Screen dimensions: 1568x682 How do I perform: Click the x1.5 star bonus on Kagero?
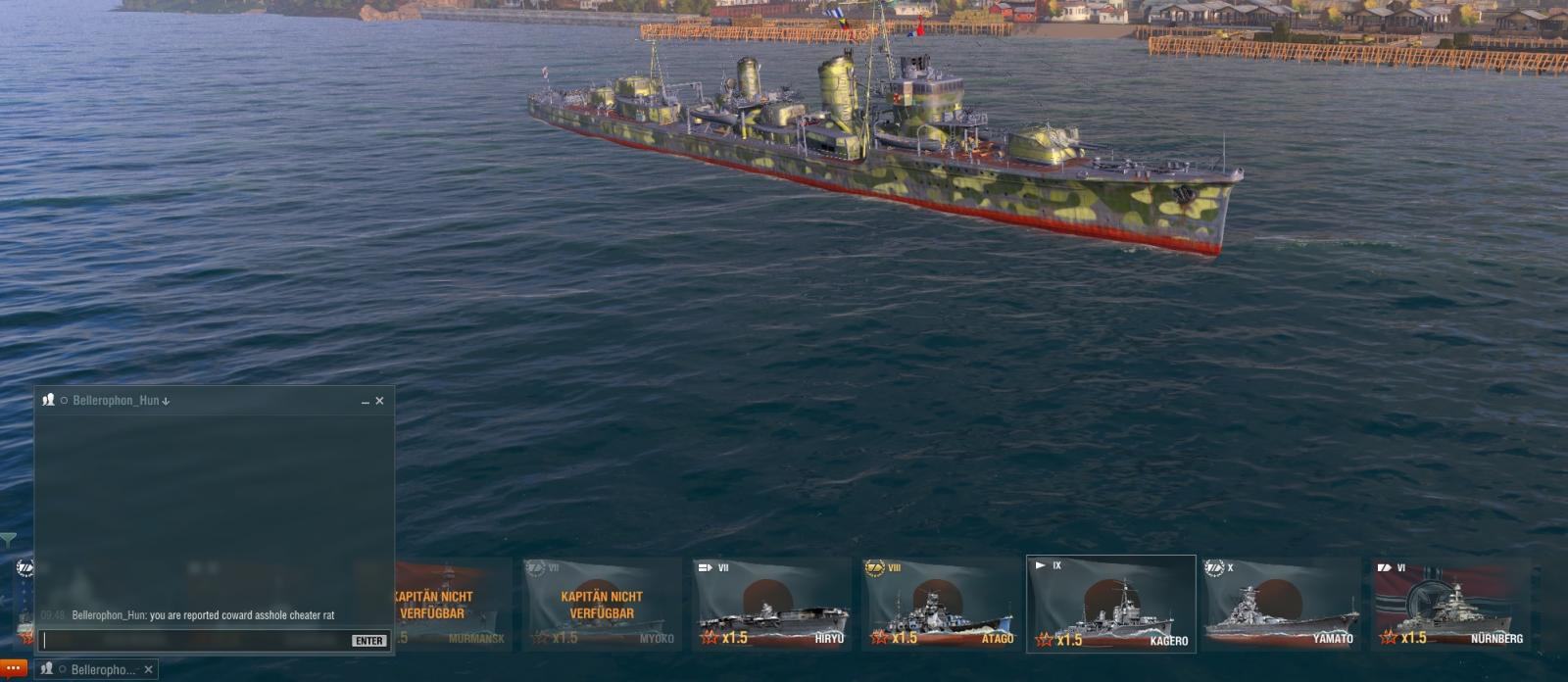click(1059, 640)
